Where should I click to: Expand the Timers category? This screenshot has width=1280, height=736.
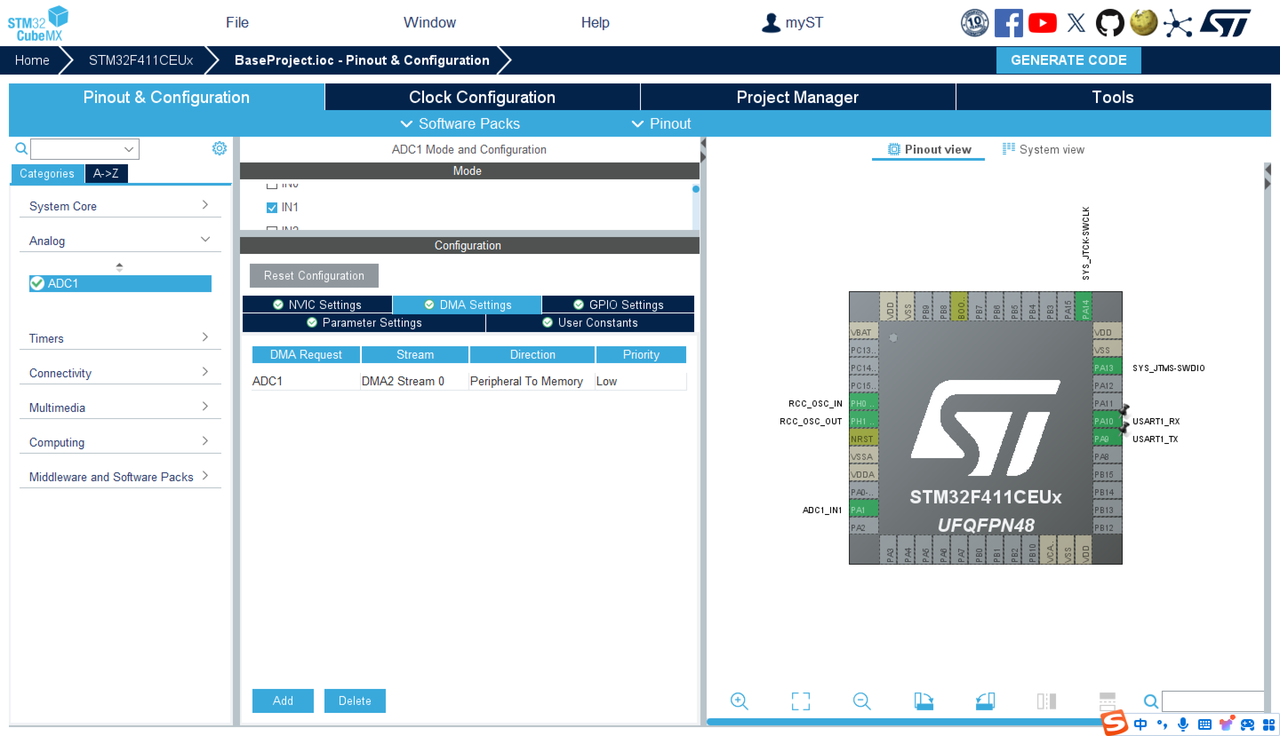[120, 338]
